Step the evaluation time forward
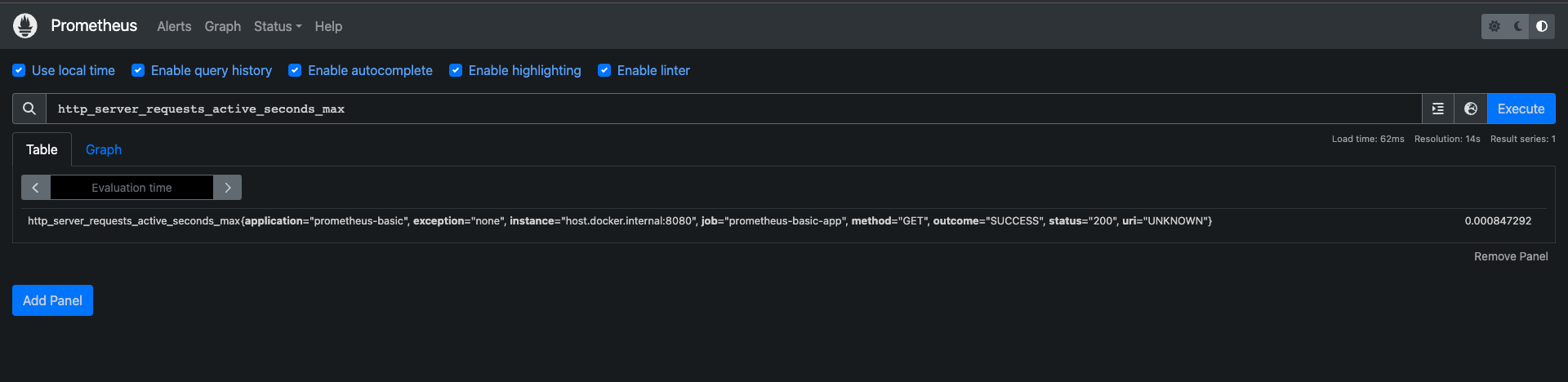 coord(228,188)
